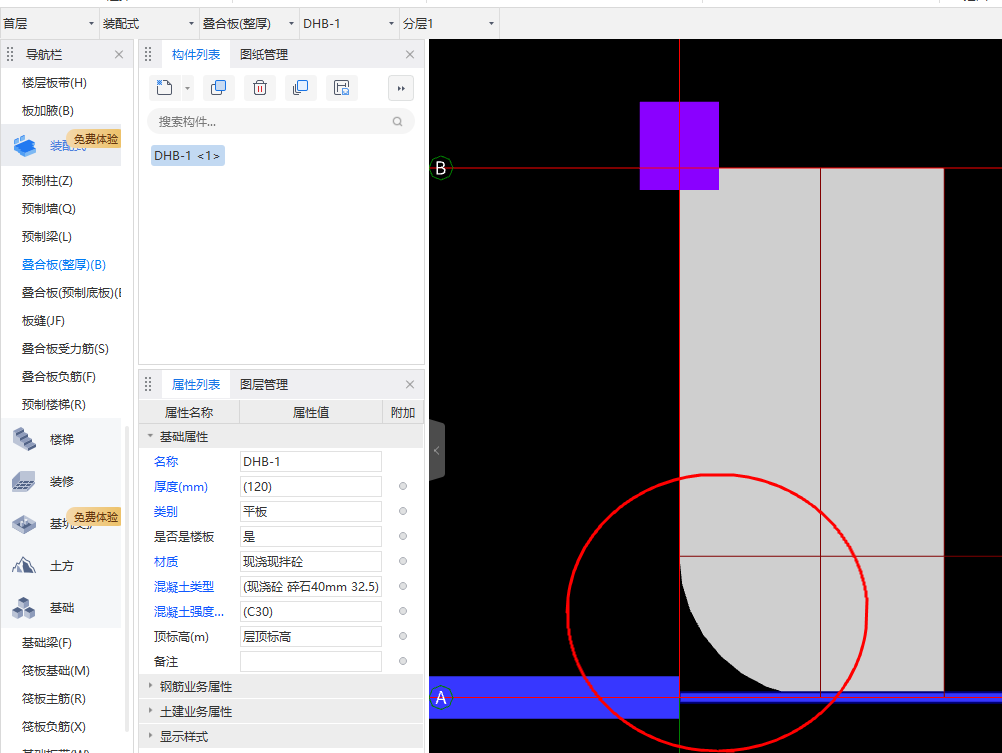Toggle the 附加 circle for 类别
The height and width of the screenshot is (753, 1002).
(x=403, y=511)
